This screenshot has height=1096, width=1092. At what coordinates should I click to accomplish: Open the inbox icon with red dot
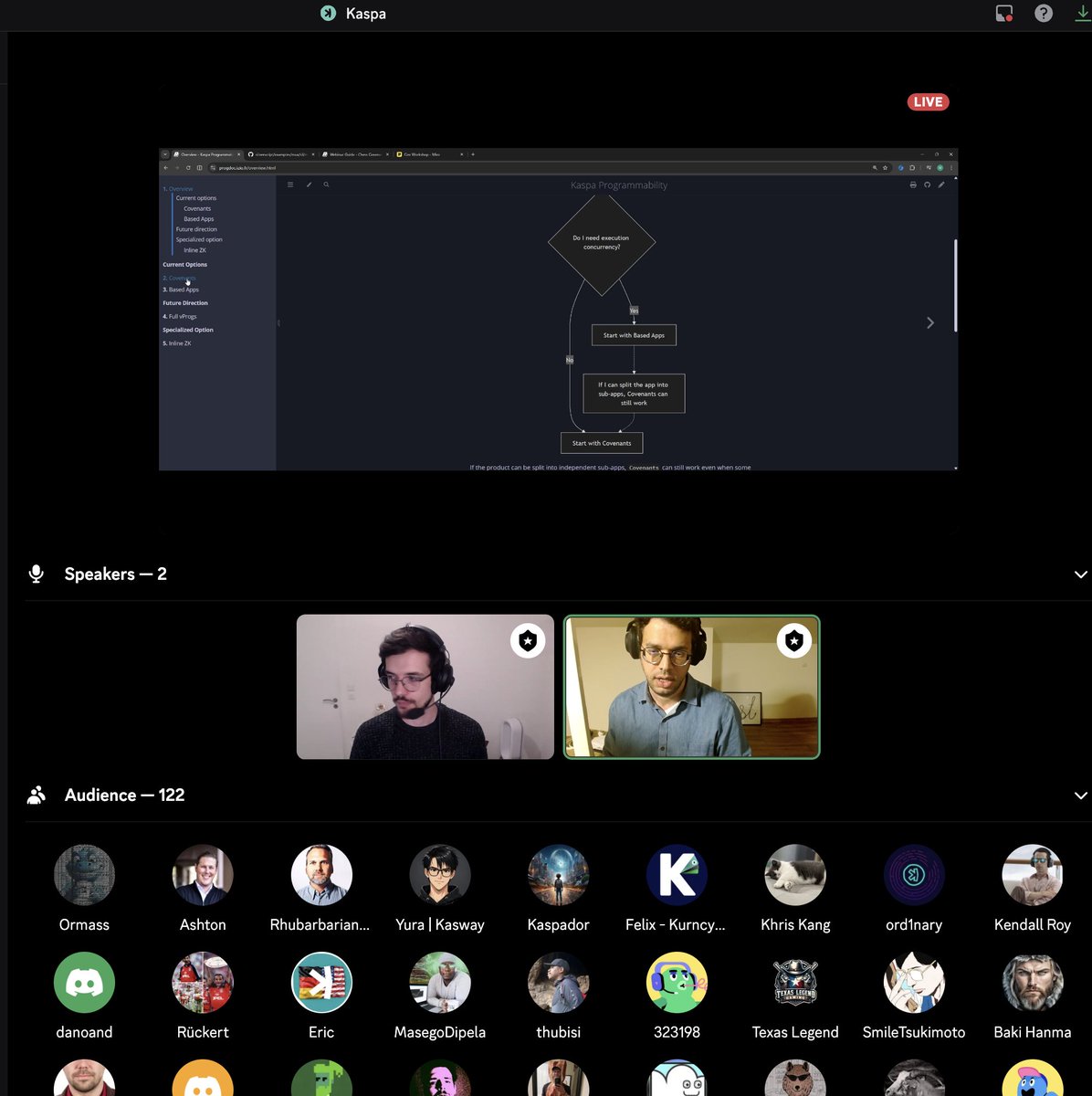(1004, 13)
